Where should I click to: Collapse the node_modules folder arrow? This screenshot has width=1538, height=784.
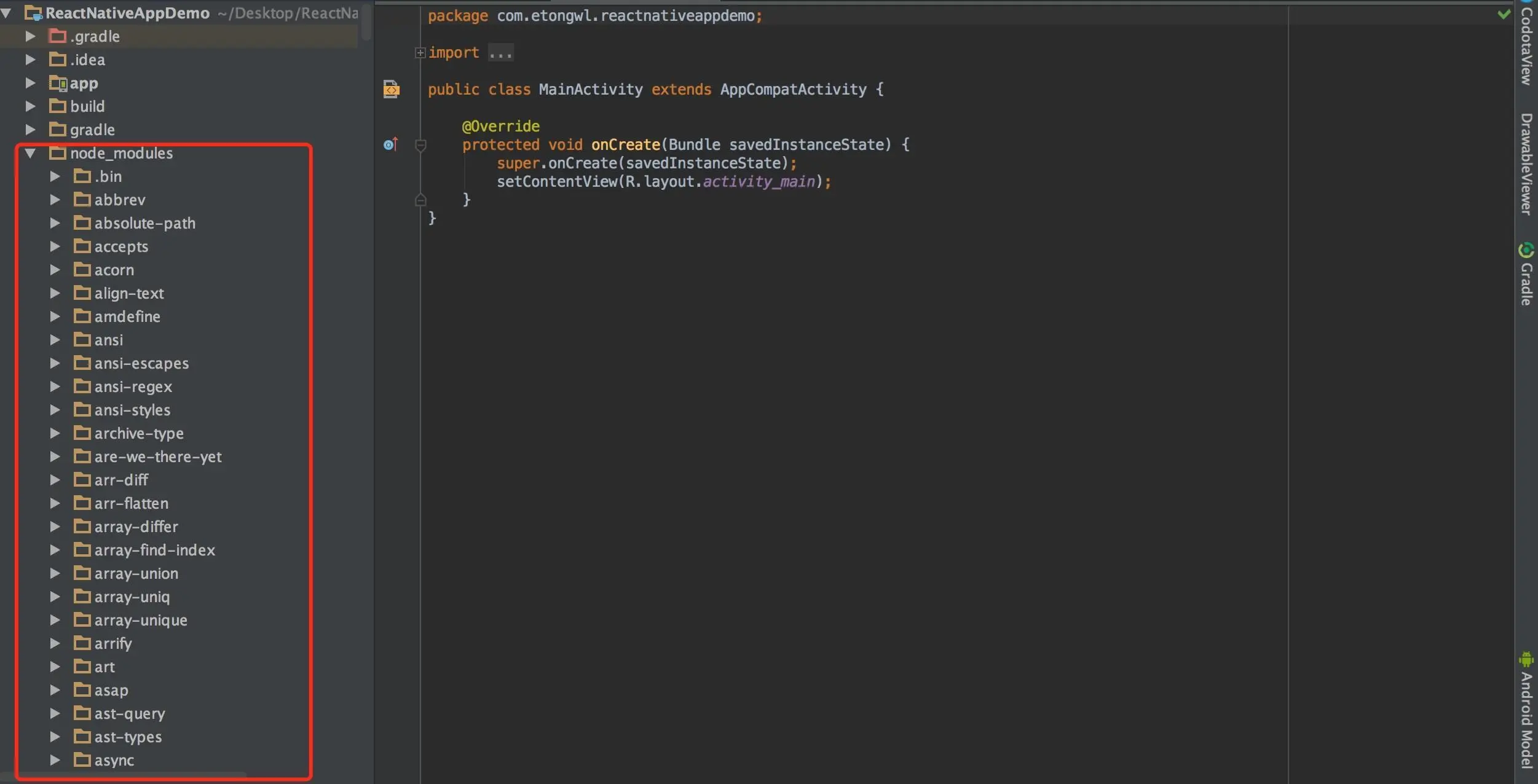point(30,153)
